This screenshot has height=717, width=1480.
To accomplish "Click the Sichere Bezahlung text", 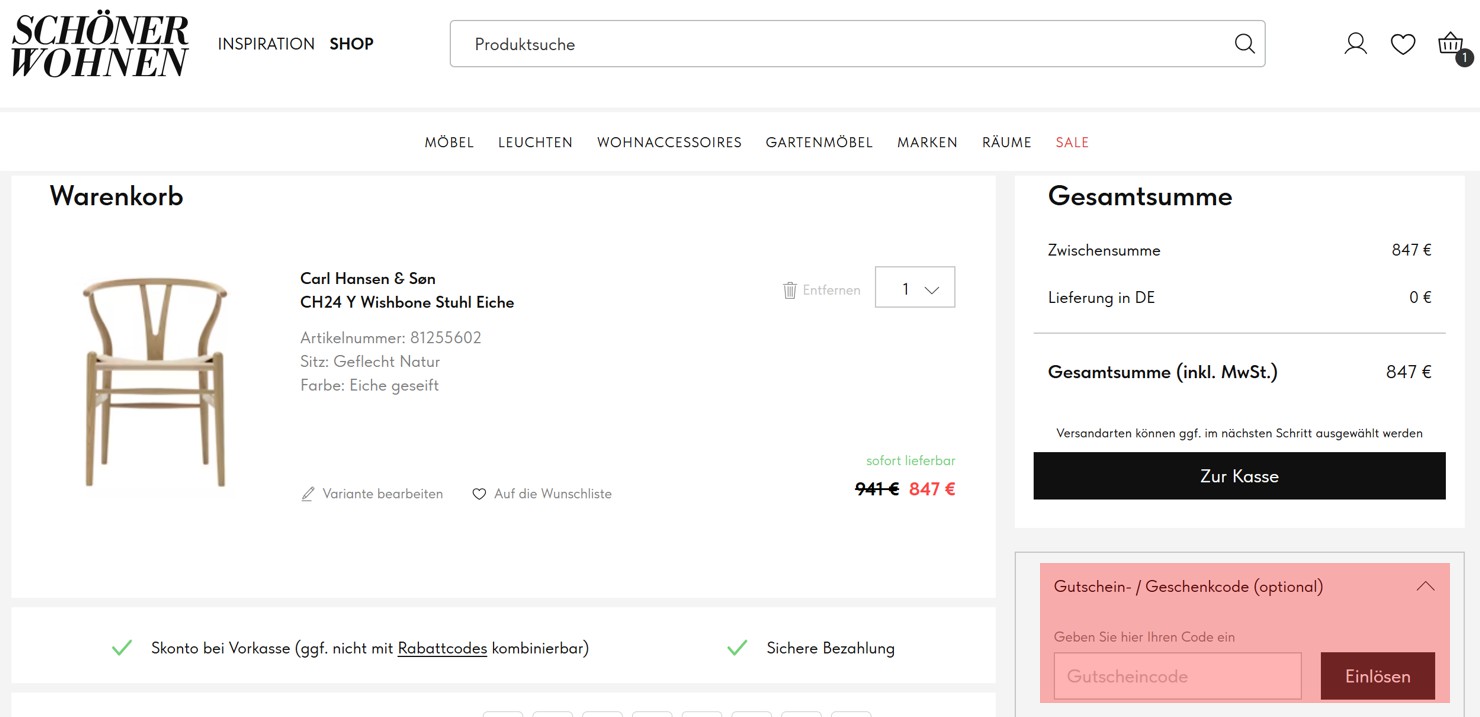I will pyautogui.click(x=830, y=648).
